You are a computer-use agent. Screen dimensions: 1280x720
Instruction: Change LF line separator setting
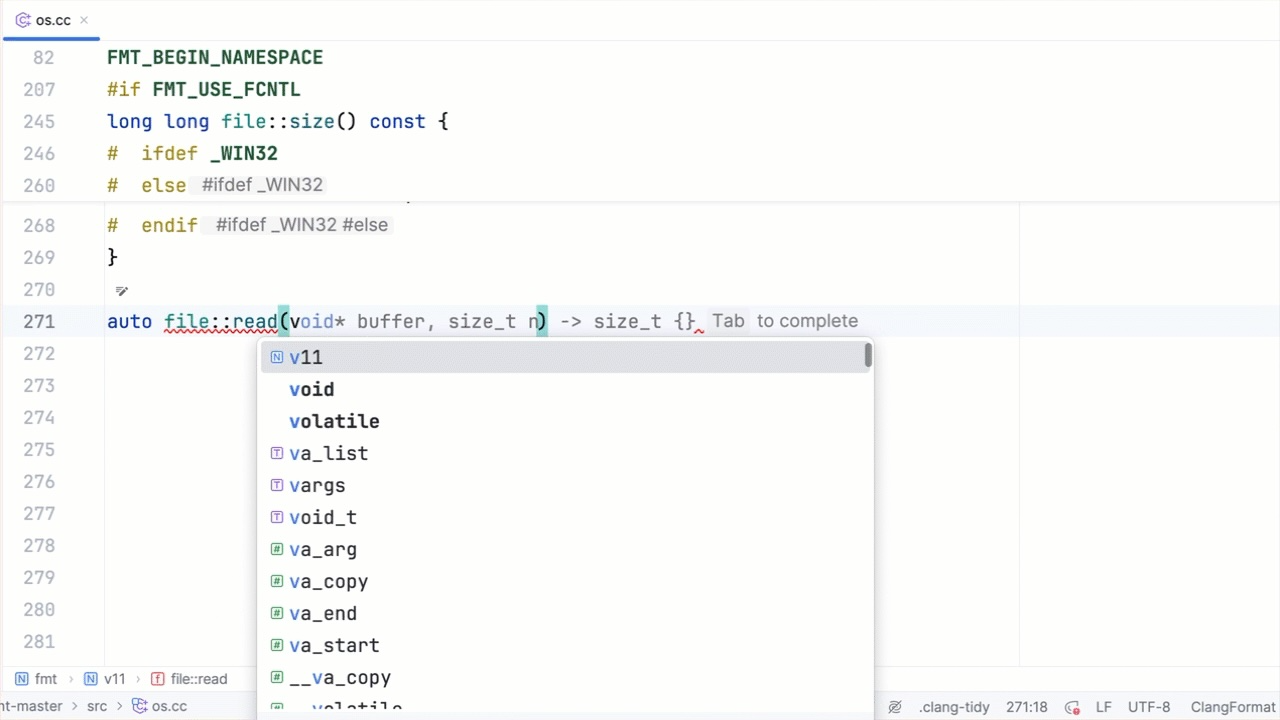point(1103,707)
